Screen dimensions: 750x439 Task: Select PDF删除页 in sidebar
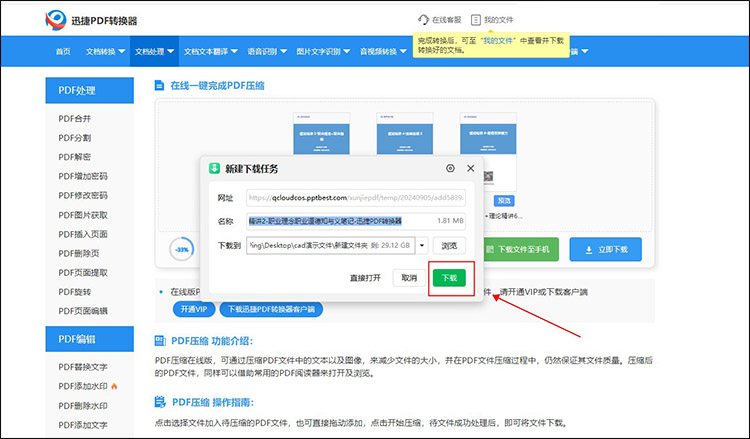(79, 253)
